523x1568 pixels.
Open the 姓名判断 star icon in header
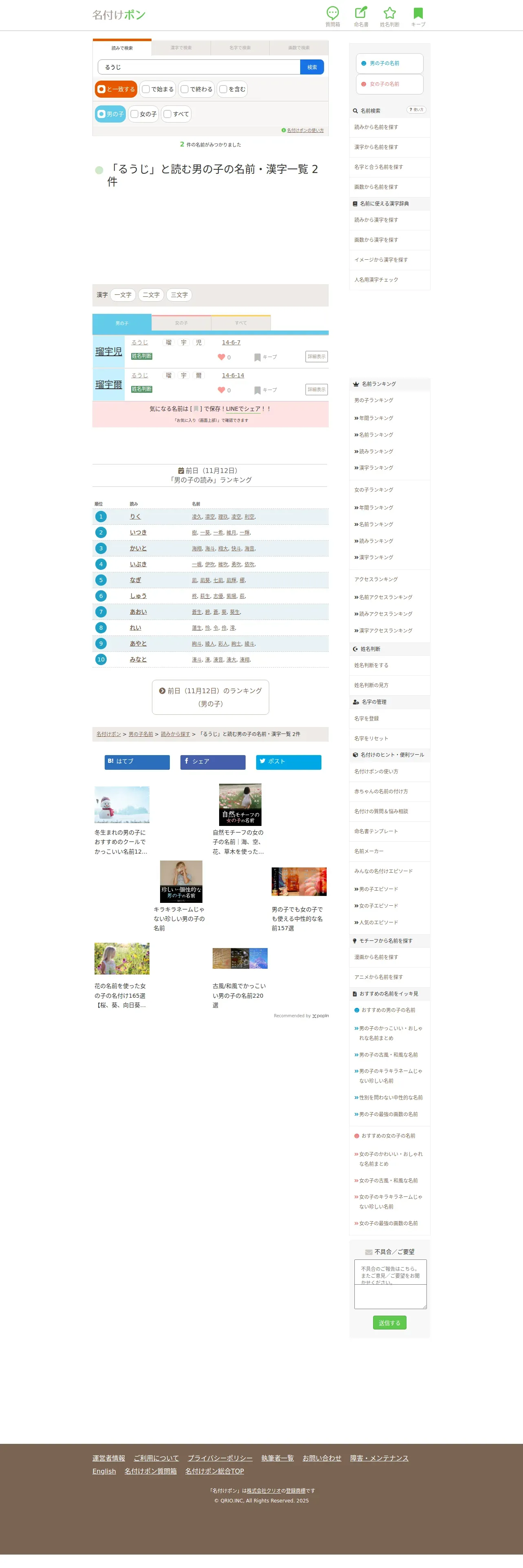click(390, 13)
